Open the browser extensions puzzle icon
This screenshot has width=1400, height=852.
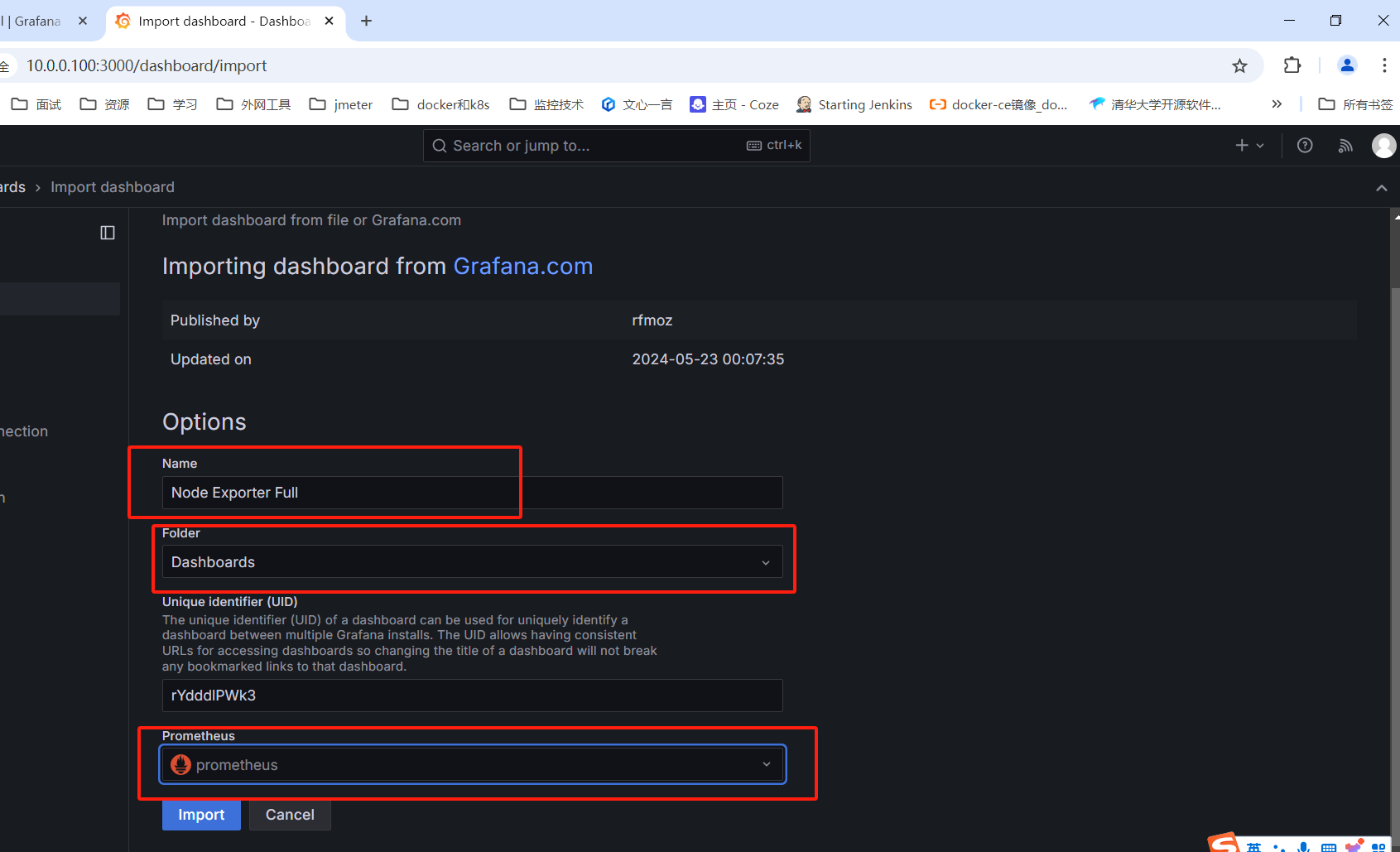point(1292,65)
